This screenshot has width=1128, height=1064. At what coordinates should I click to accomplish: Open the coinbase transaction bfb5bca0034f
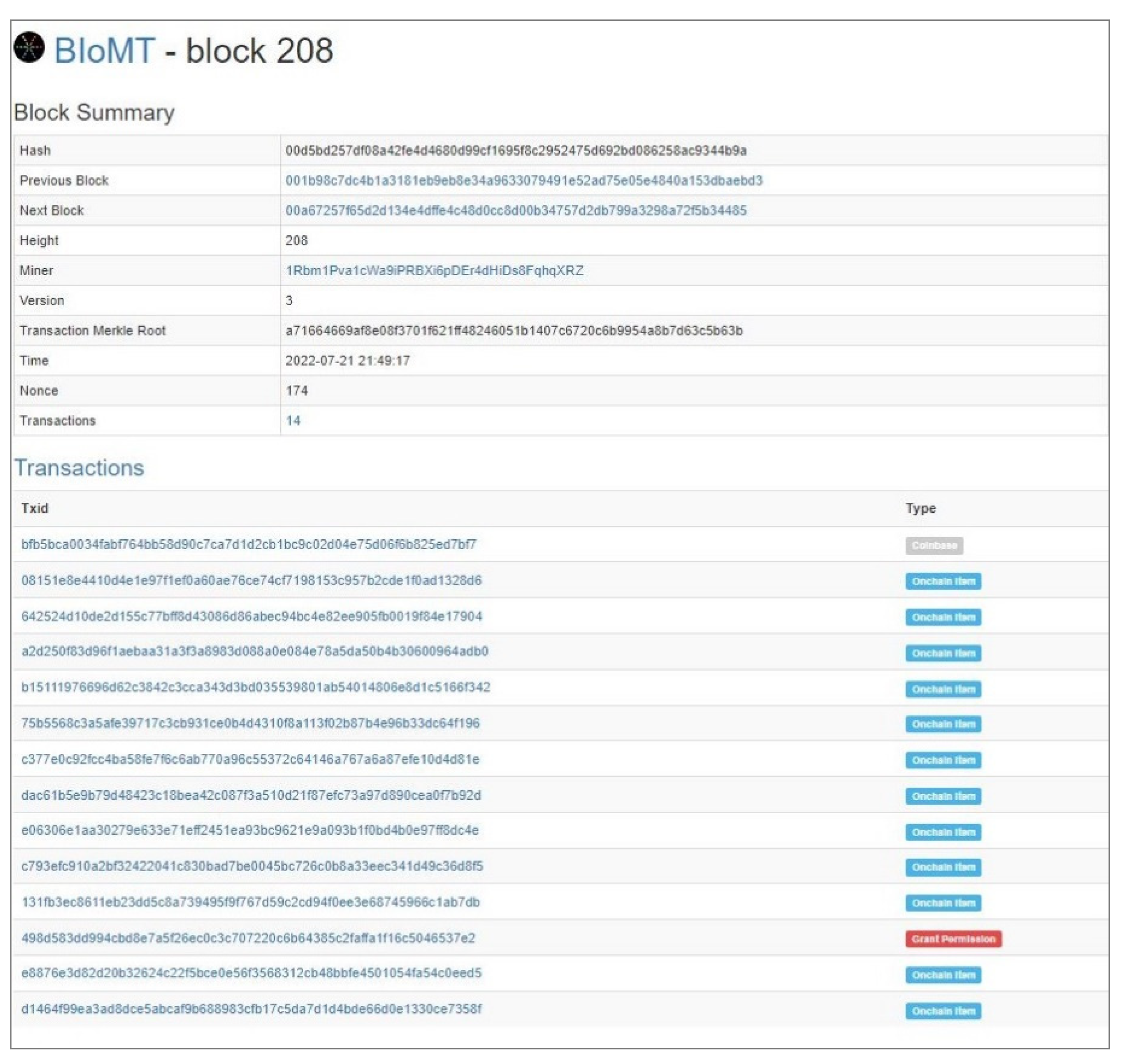(x=249, y=545)
